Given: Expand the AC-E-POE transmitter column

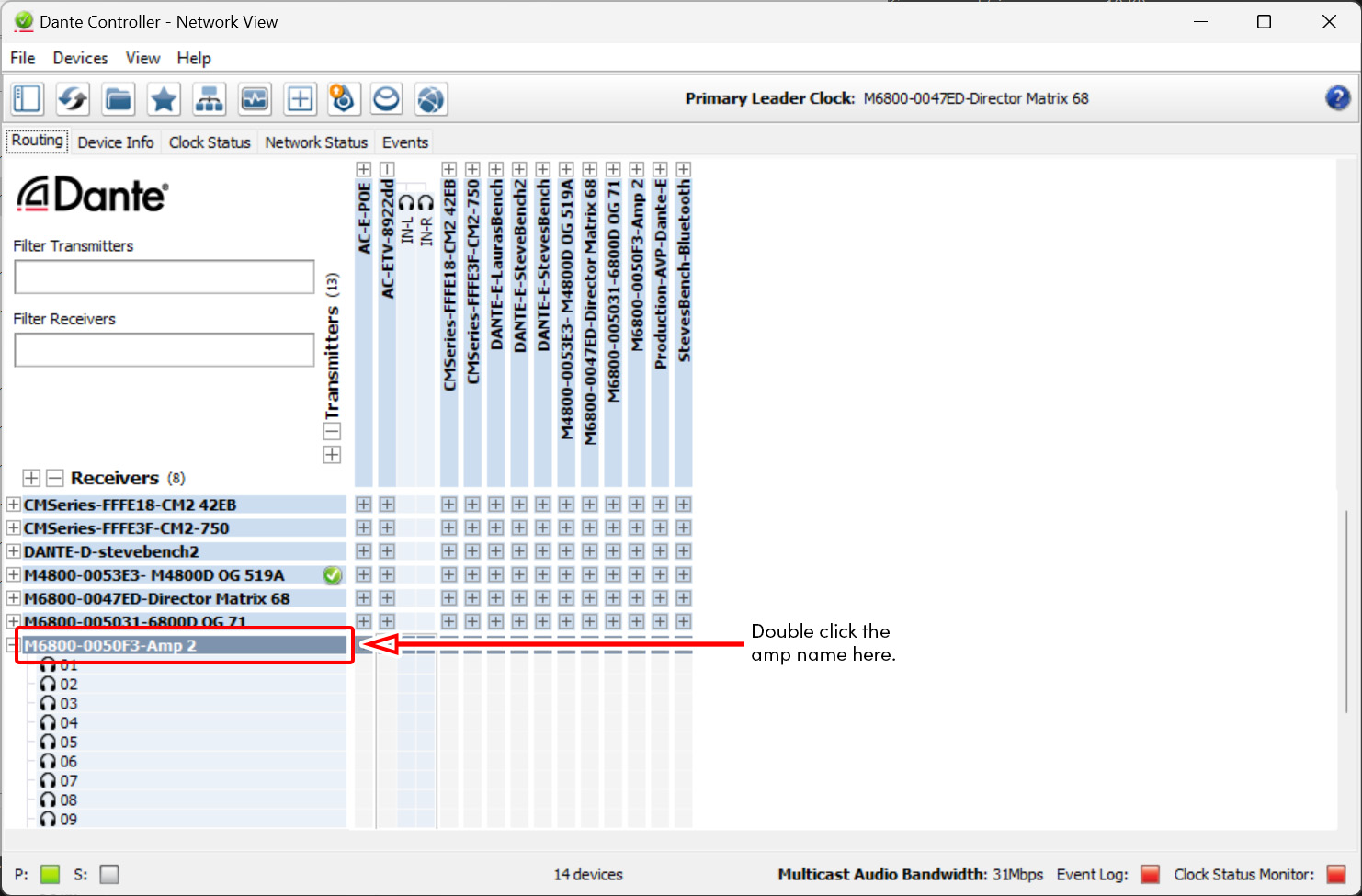Looking at the screenshot, I should (x=364, y=169).
